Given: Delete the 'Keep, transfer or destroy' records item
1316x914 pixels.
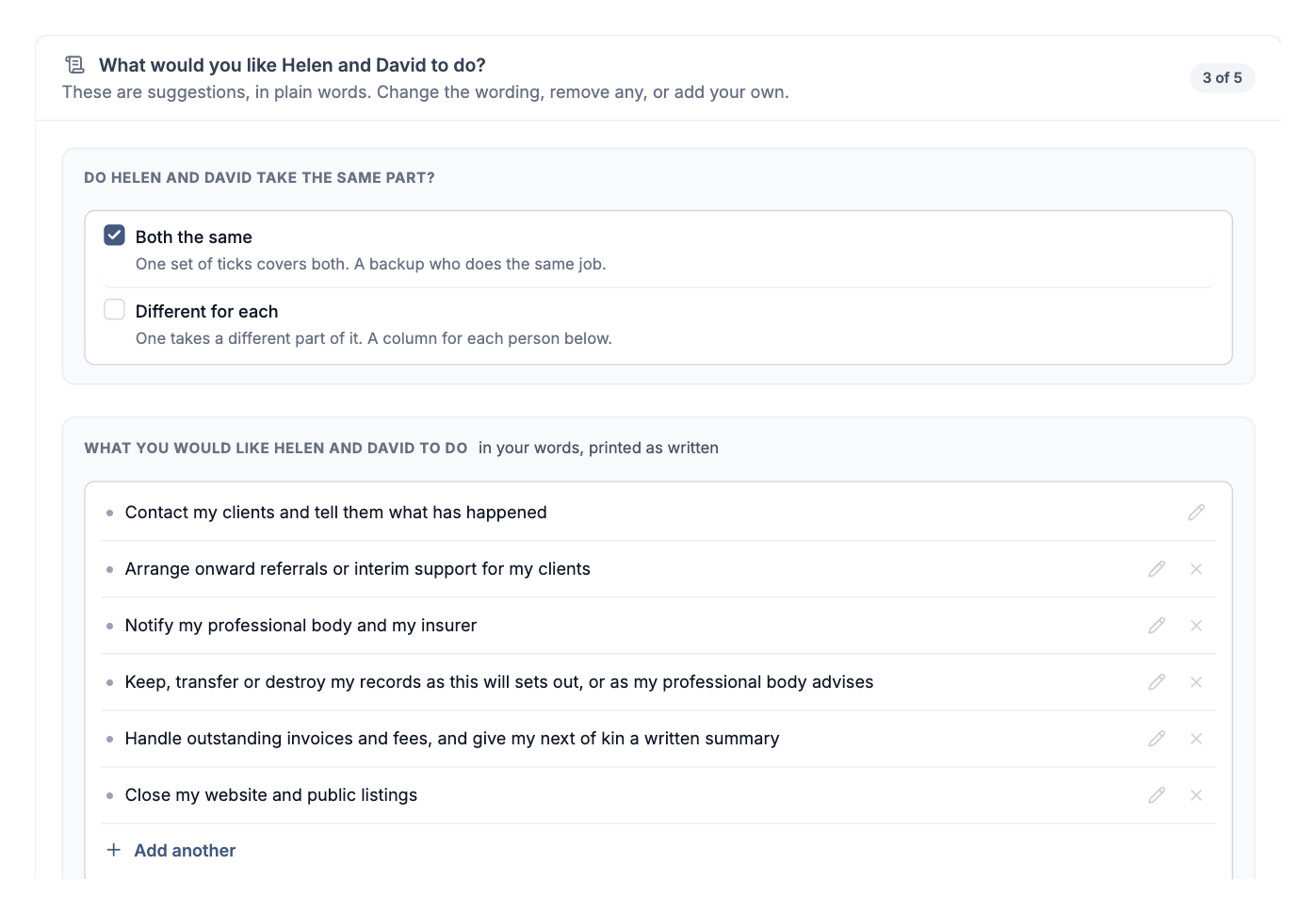Looking at the screenshot, I should tap(1196, 682).
